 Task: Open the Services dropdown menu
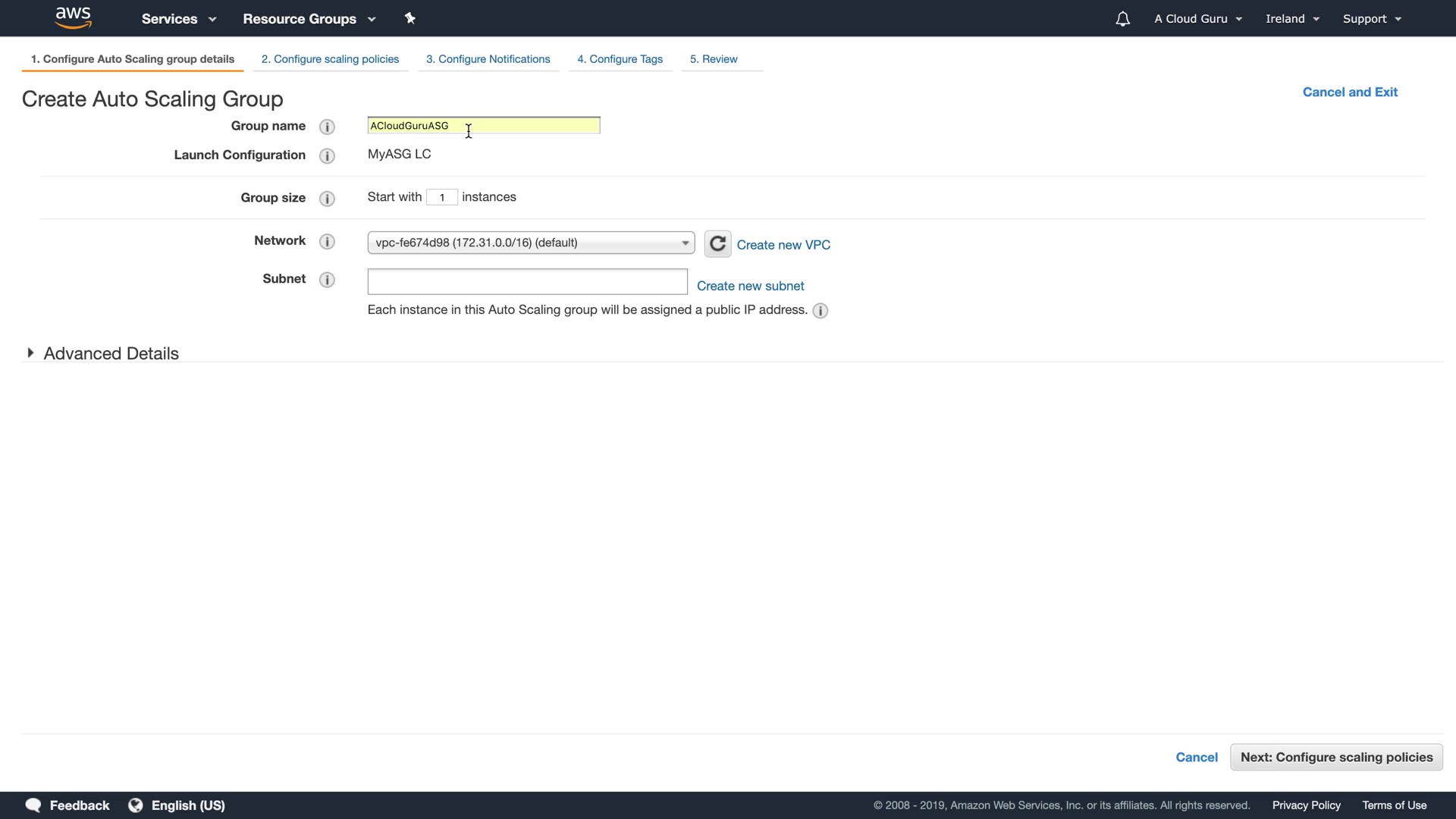(178, 19)
